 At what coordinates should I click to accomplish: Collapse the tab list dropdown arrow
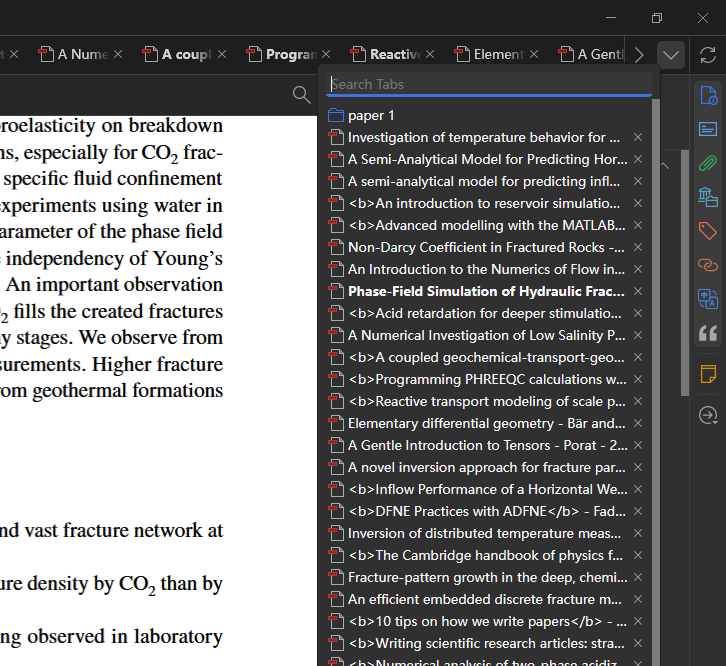(671, 55)
